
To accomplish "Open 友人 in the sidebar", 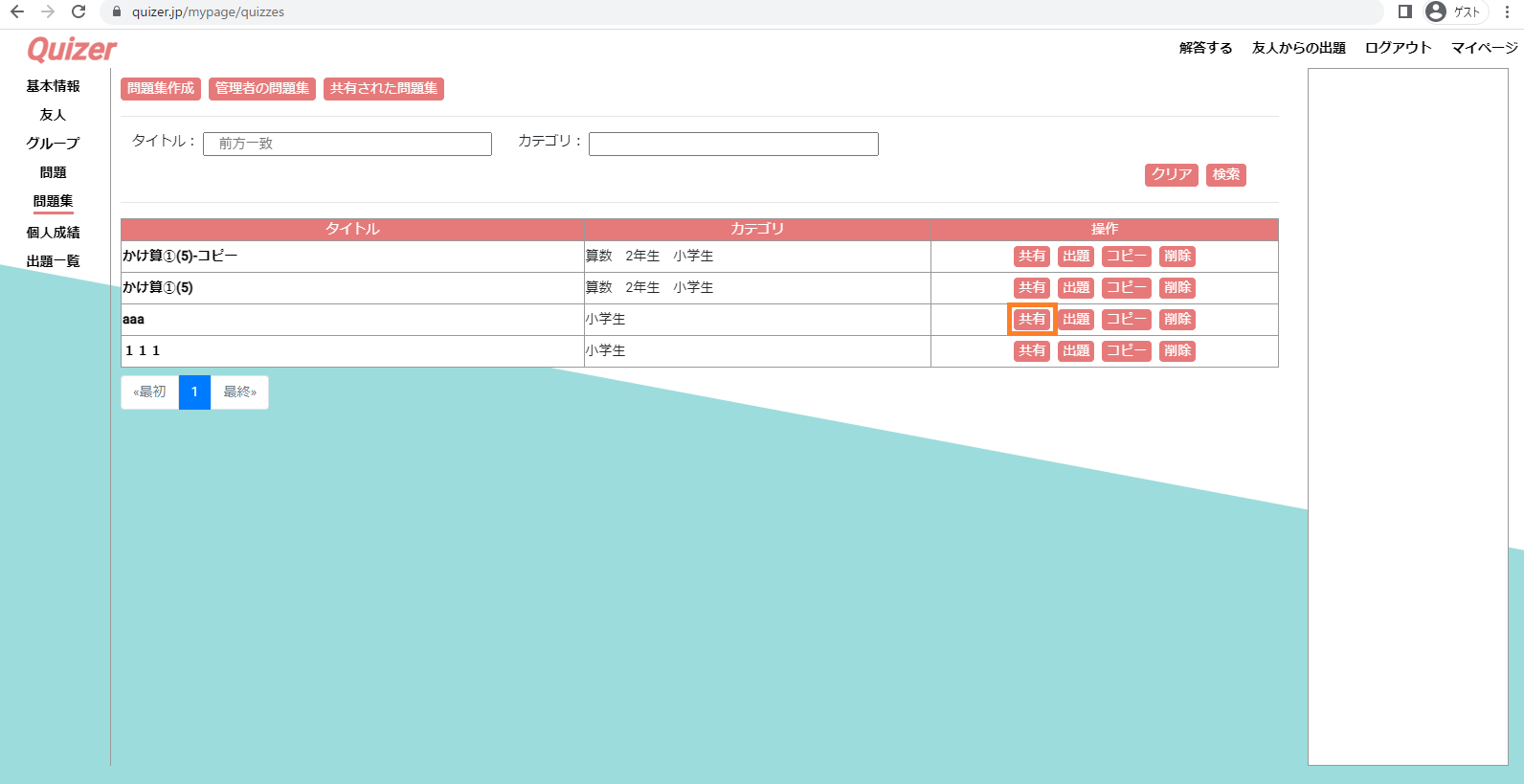I will (x=53, y=115).
